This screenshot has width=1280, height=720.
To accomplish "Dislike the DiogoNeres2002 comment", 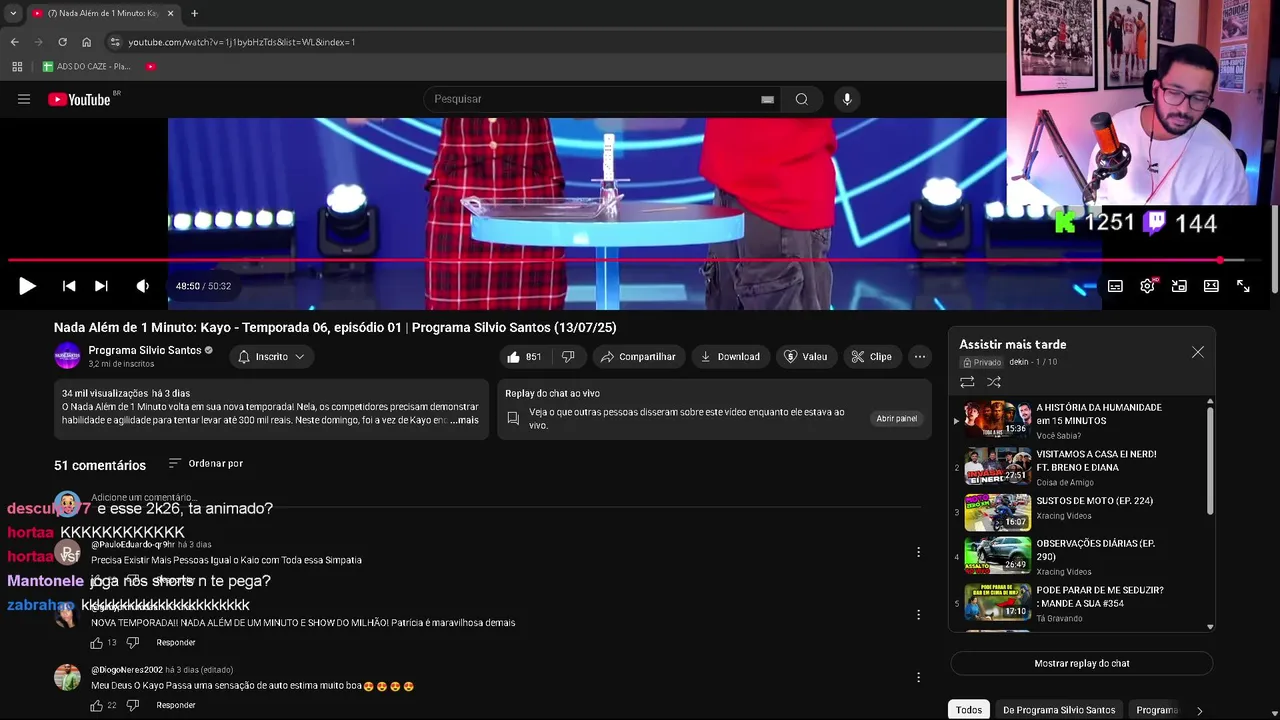I will (132, 705).
